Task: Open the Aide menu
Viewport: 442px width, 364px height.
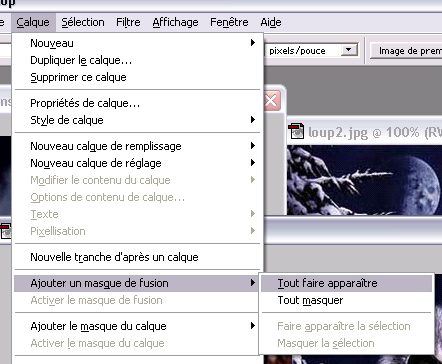Action: tap(271, 22)
